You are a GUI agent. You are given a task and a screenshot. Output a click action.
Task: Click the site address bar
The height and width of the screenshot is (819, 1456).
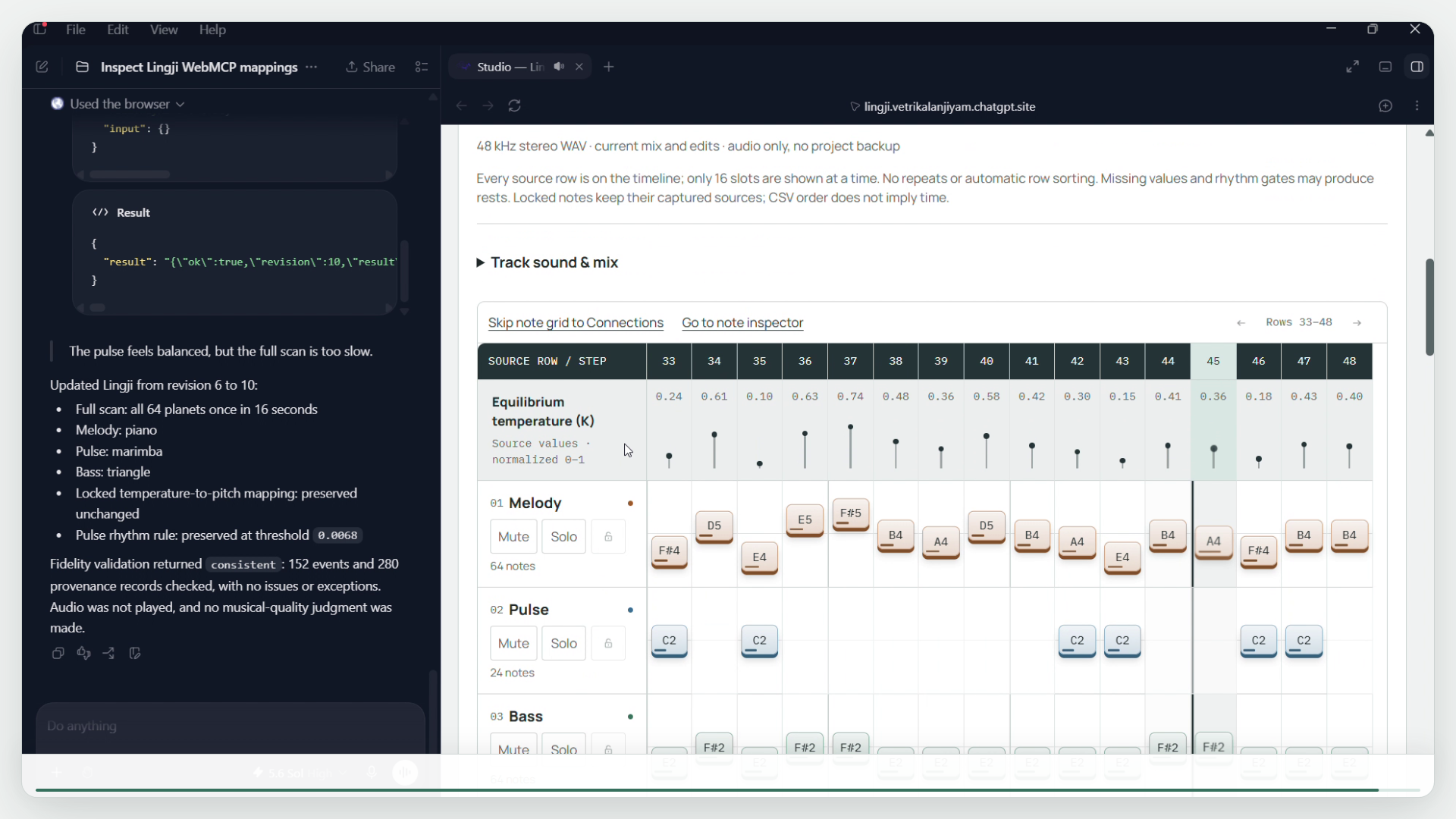click(943, 106)
